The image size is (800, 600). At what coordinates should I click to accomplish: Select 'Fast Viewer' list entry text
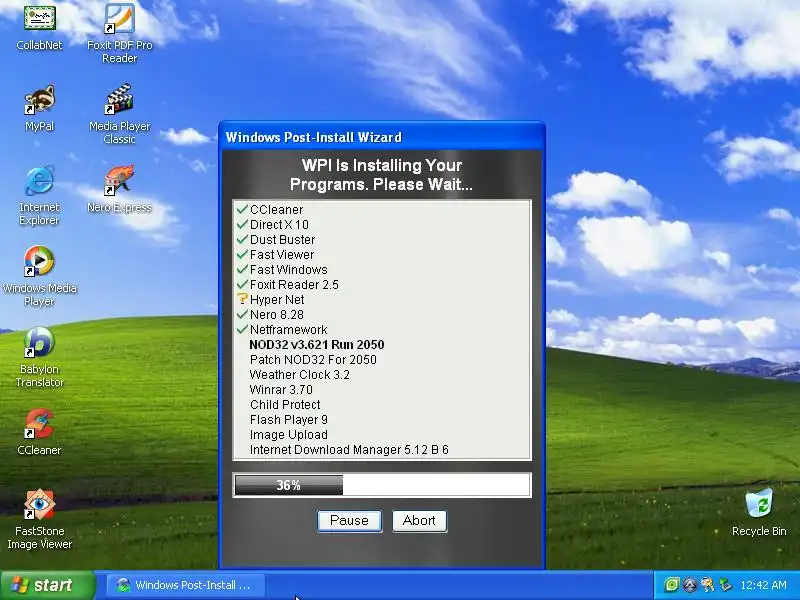coord(282,254)
